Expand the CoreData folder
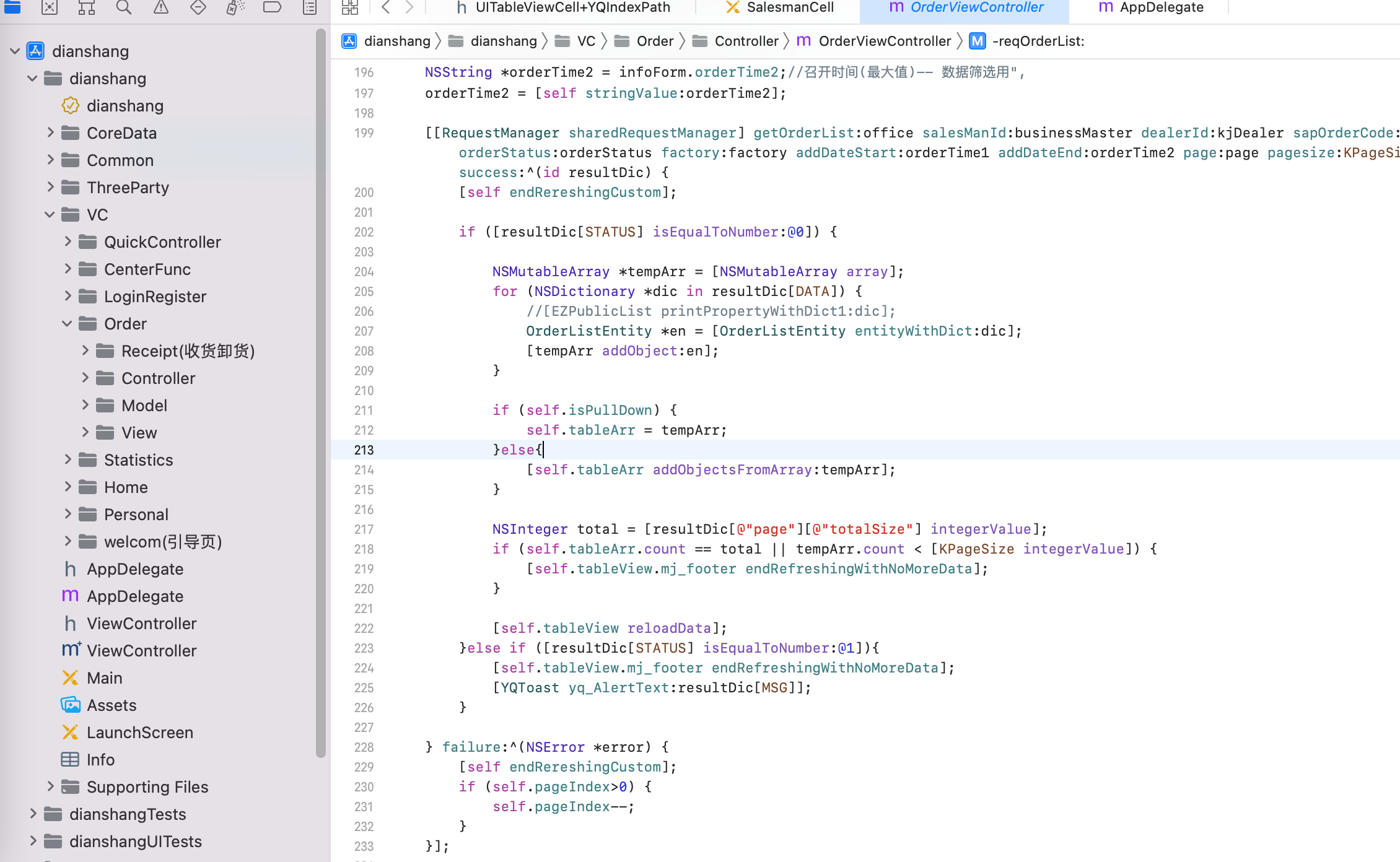The image size is (1400, 862). pos(50,133)
